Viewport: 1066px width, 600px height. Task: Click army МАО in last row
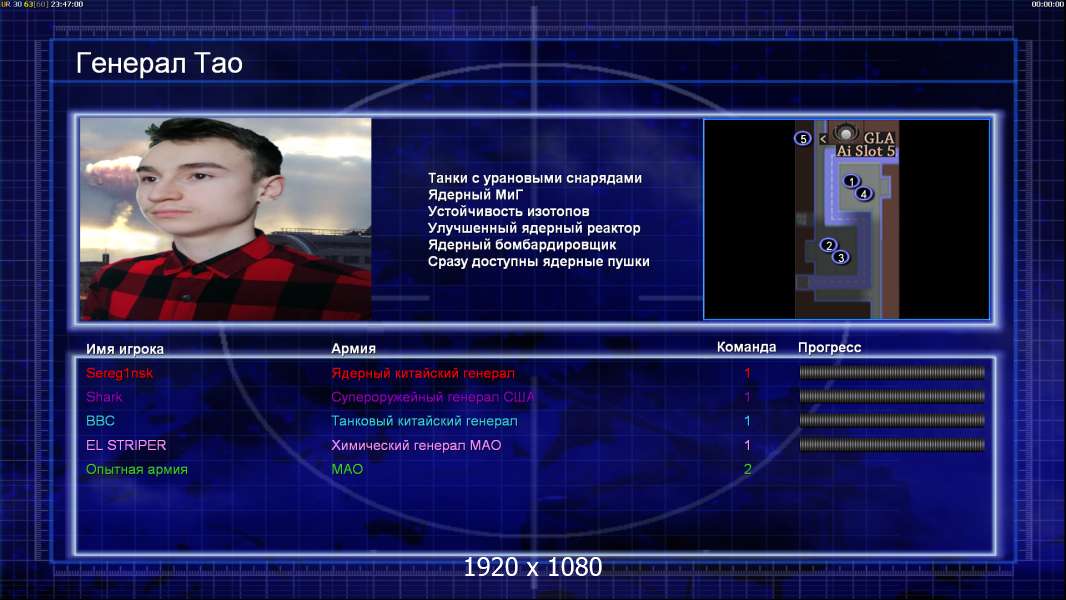(347, 470)
